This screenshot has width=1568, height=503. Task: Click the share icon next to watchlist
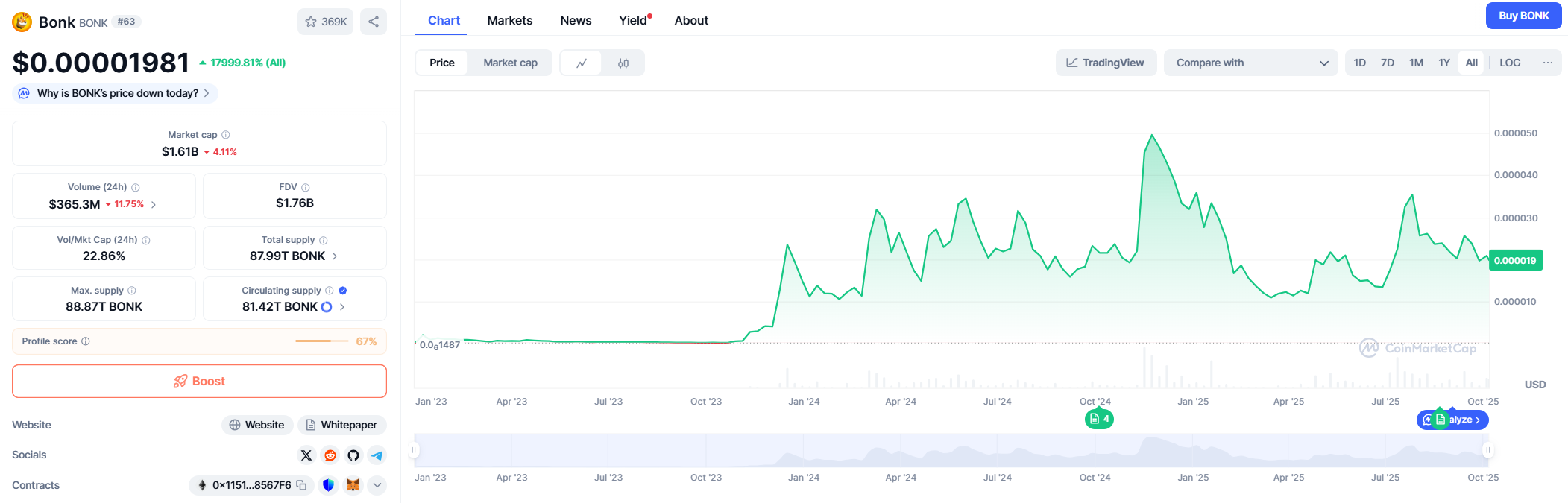point(374,22)
